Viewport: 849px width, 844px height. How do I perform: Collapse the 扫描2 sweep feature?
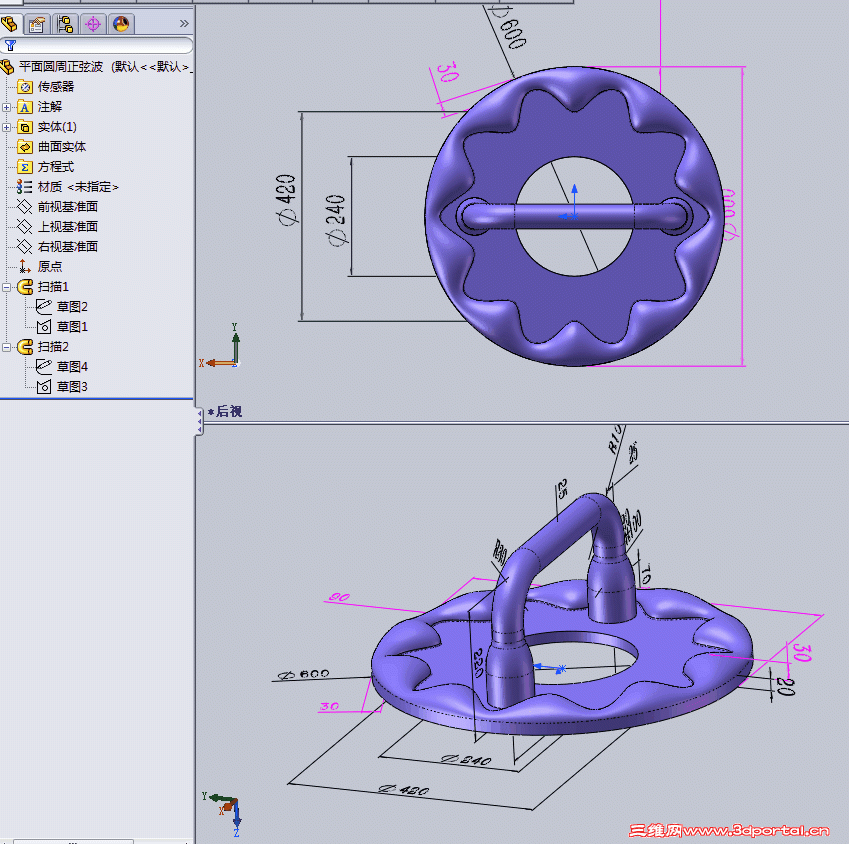pos(6,347)
